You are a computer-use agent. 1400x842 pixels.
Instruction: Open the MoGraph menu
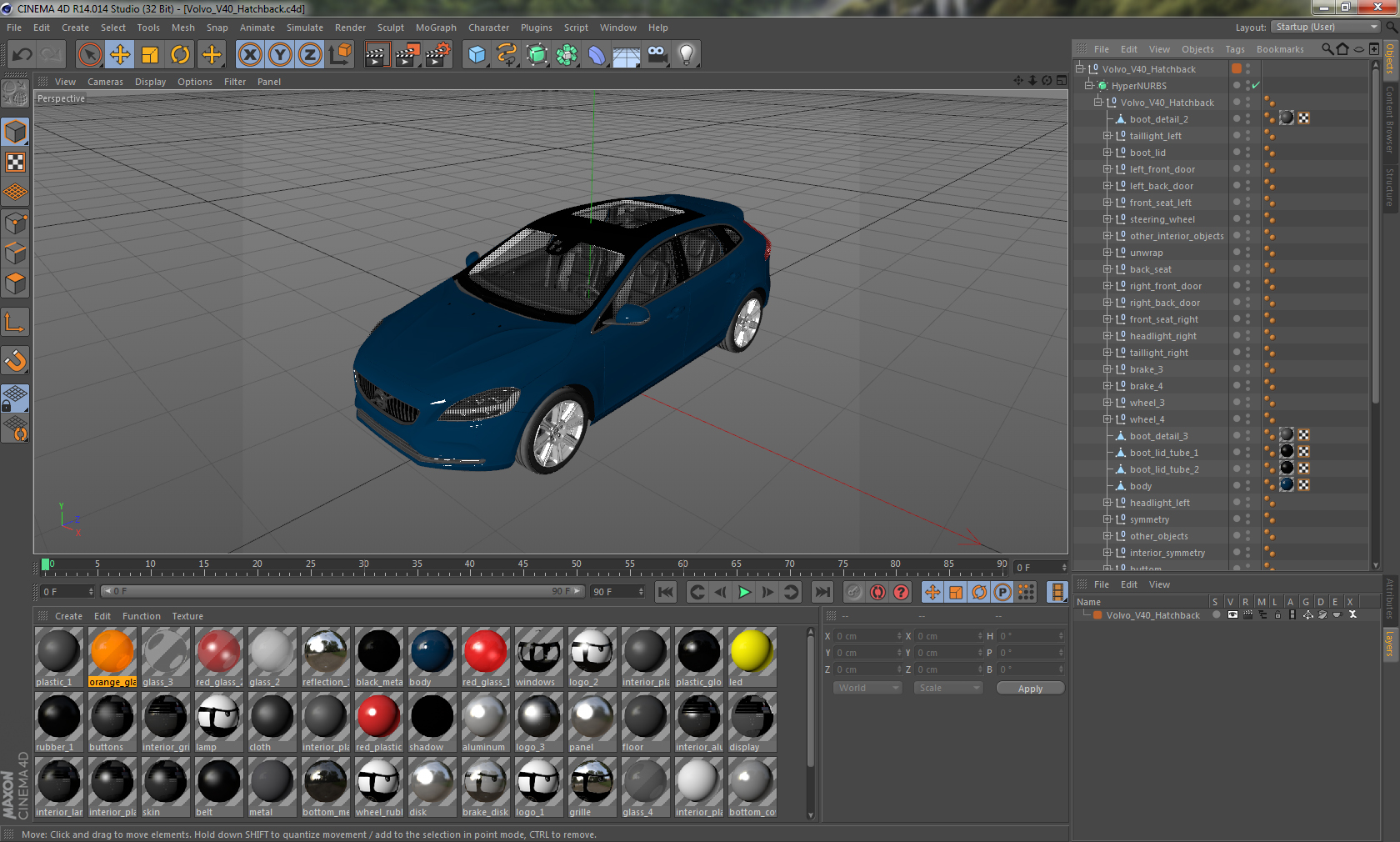coord(436,28)
